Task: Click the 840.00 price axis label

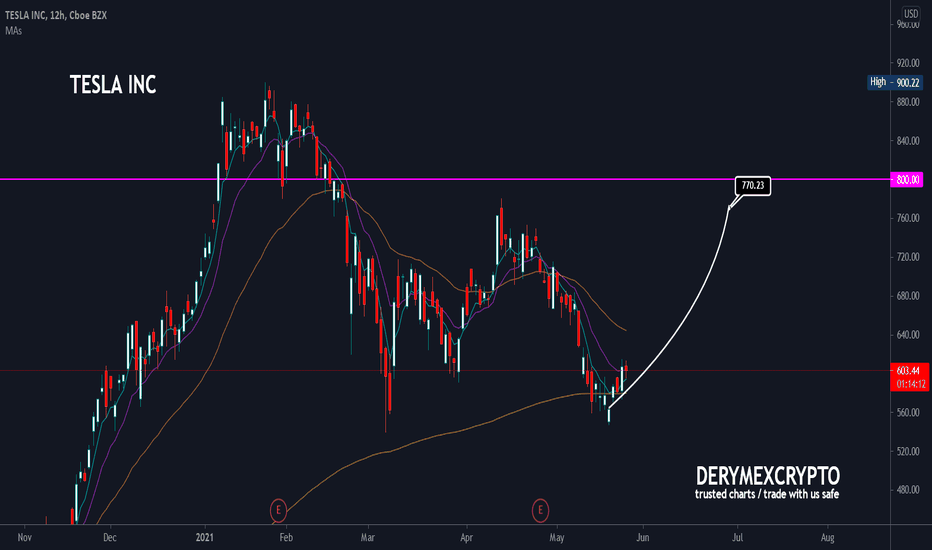Action: point(908,141)
